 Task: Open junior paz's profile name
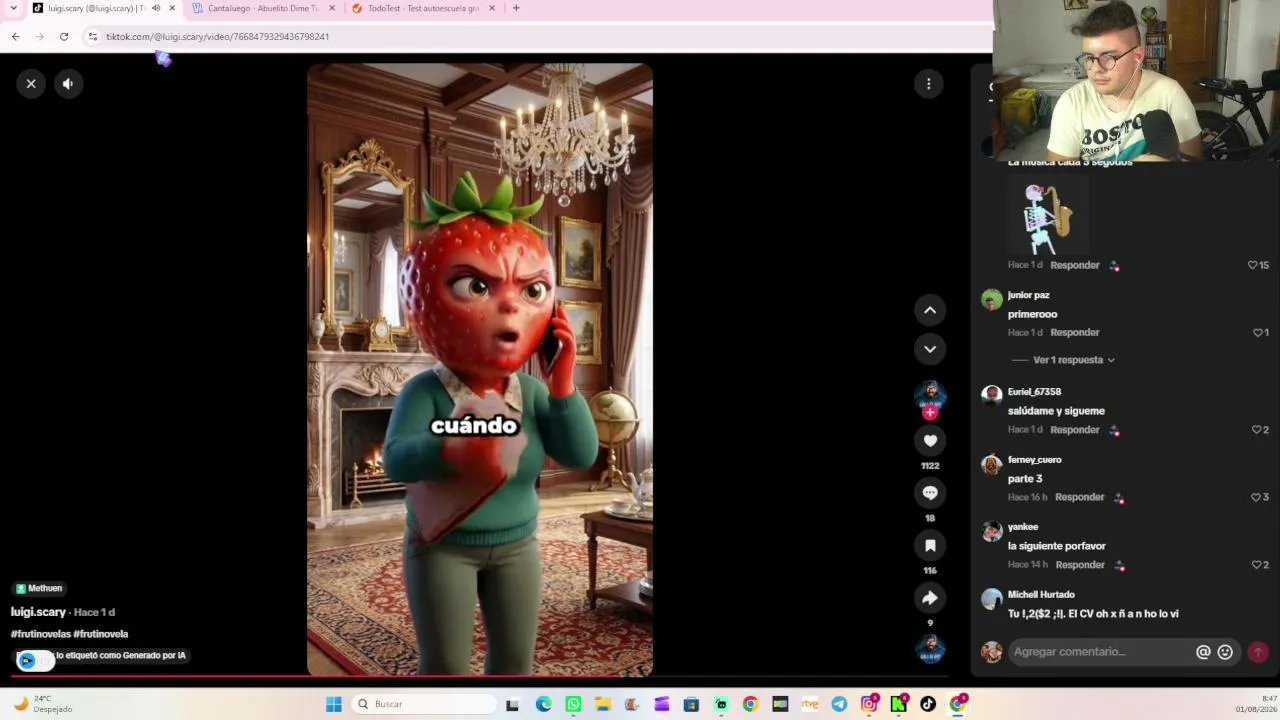pyautogui.click(x=1028, y=295)
